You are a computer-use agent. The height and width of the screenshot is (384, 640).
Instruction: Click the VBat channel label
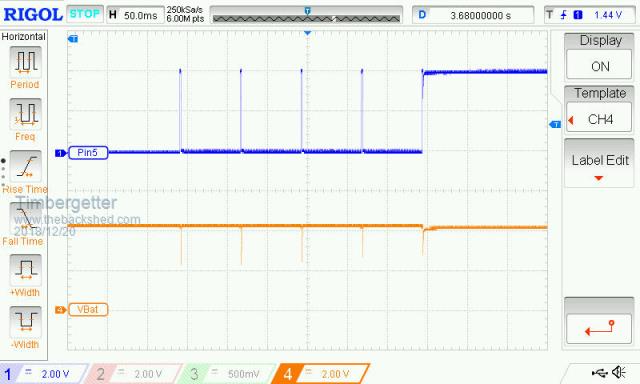coord(88,310)
